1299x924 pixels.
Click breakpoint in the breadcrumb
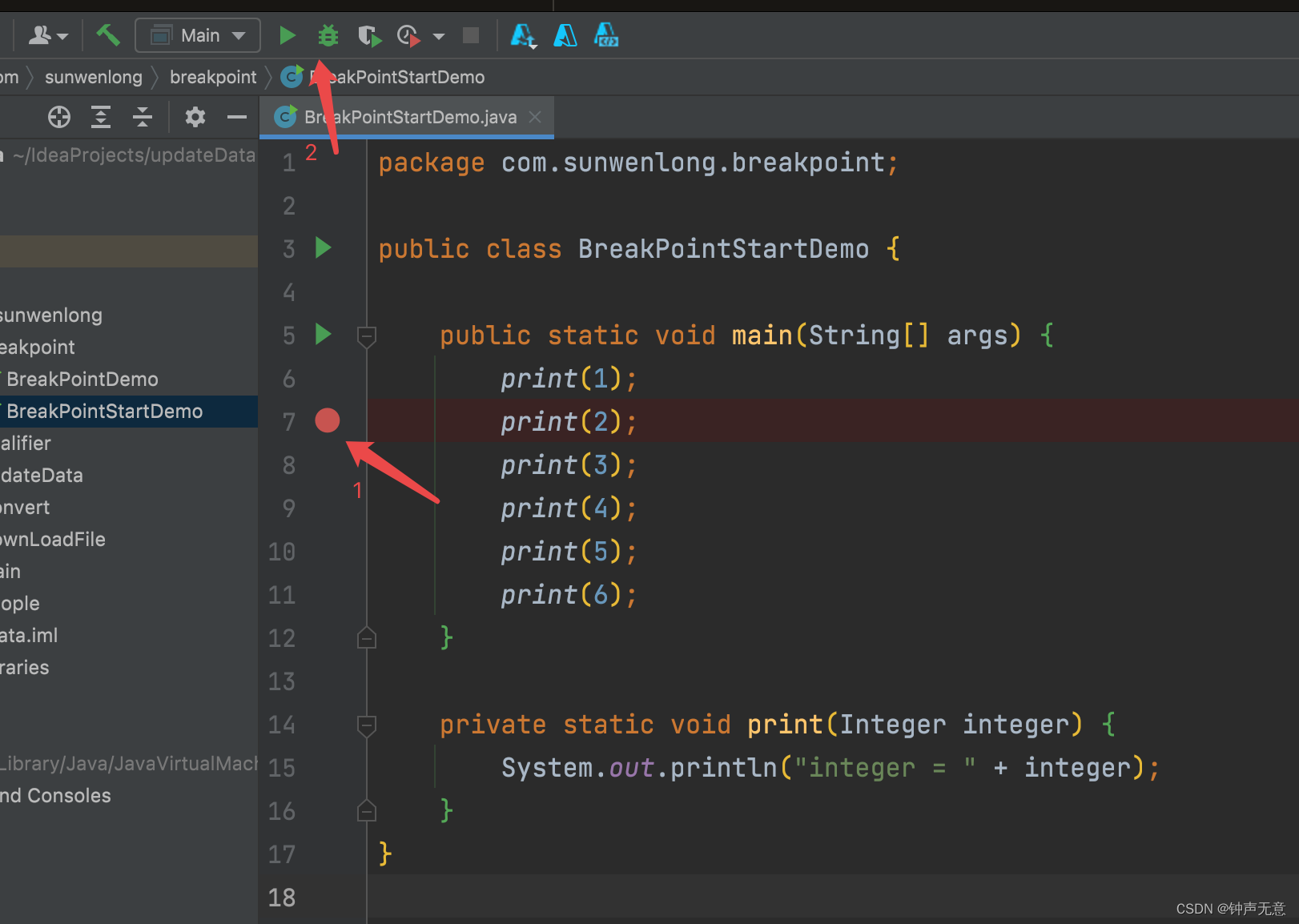click(213, 77)
